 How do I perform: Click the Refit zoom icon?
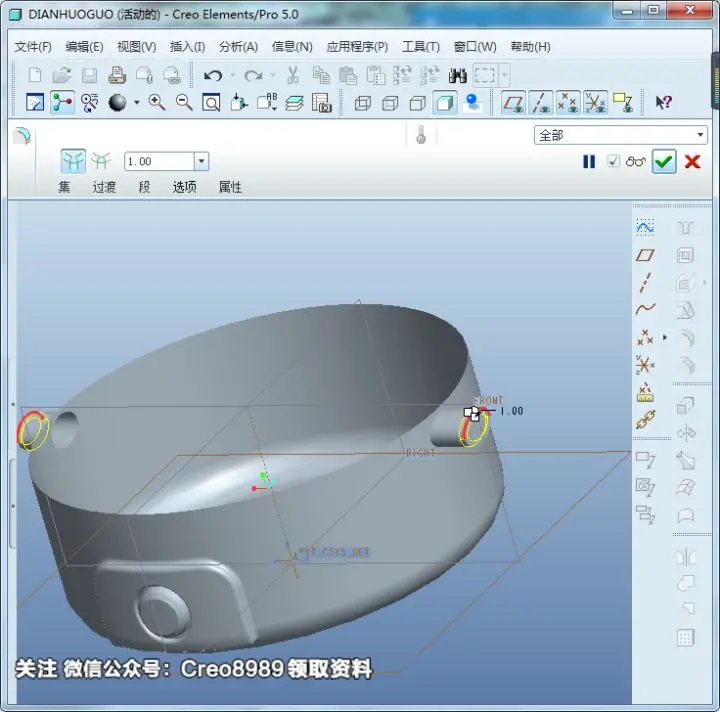coord(211,103)
